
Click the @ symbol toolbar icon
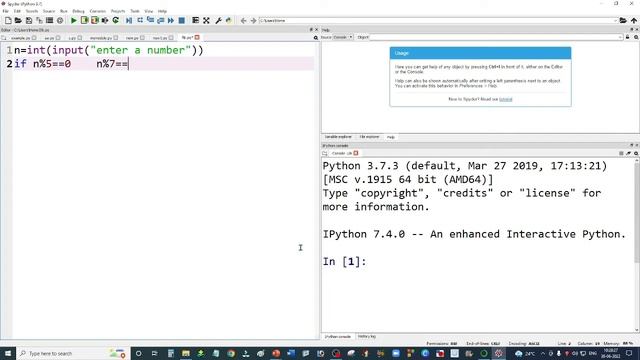click(60, 20)
